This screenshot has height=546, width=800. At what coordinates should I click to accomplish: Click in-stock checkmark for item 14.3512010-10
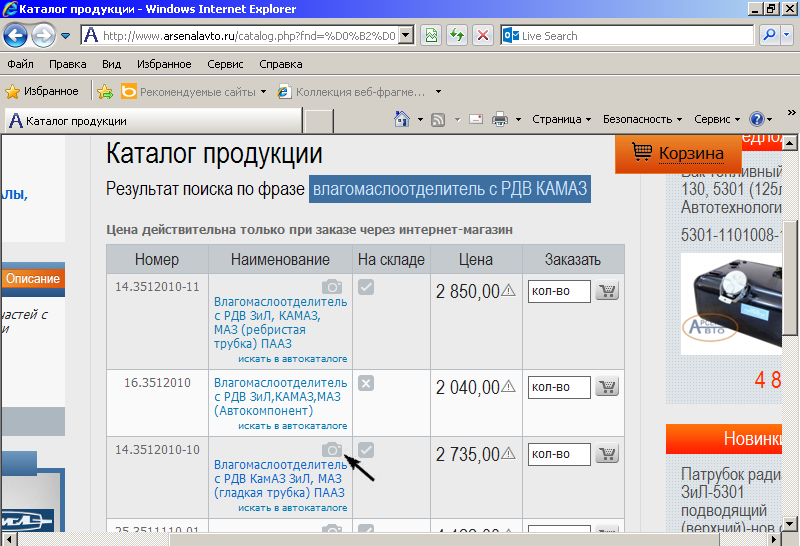[x=366, y=450]
